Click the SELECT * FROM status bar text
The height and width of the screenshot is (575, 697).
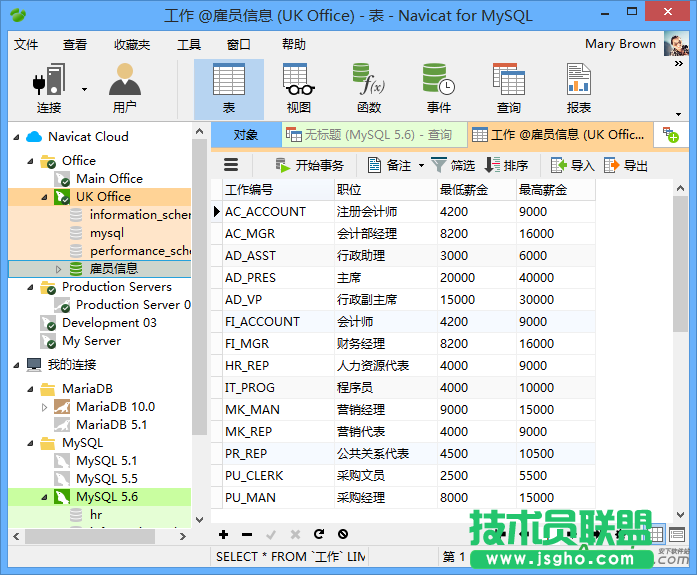tap(291, 557)
